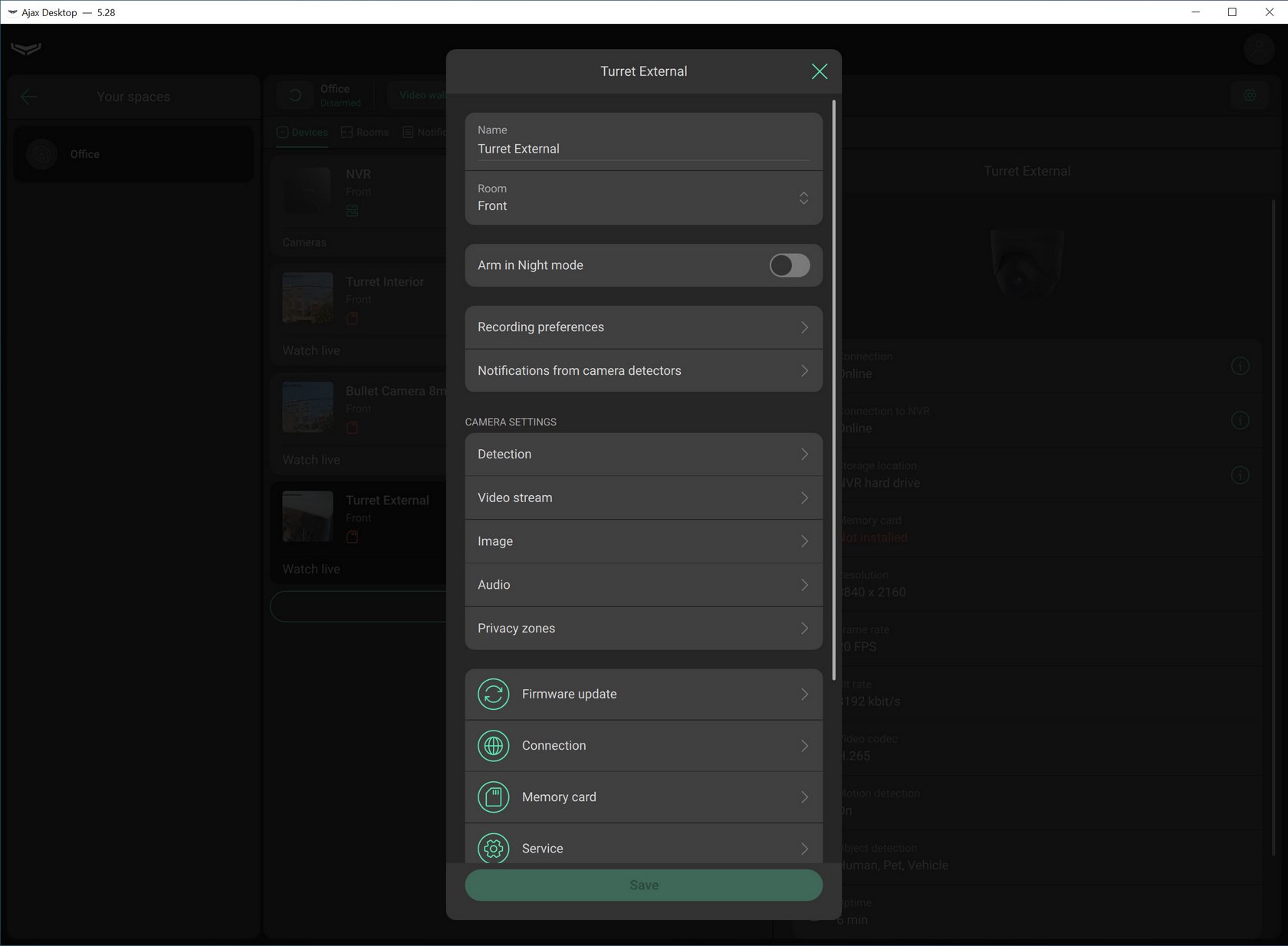
Task: Click the Ajax logo icon
Action: pos(26,49)
